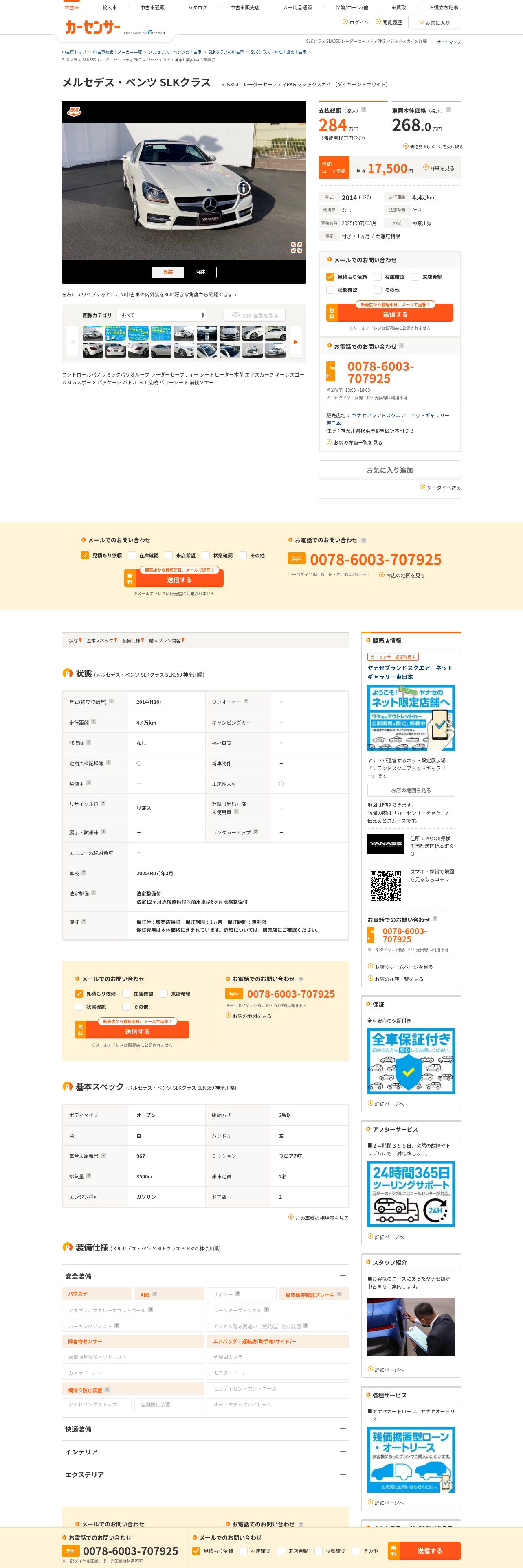Click help icon next to リサイクル料
Image resolution: width=523 pixels, height=1568 pixels.
coord(103,803)
